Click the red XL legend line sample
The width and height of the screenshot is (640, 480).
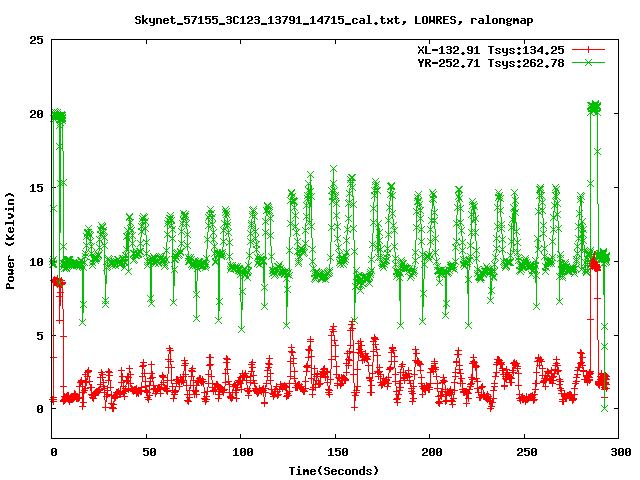point(588,50)
